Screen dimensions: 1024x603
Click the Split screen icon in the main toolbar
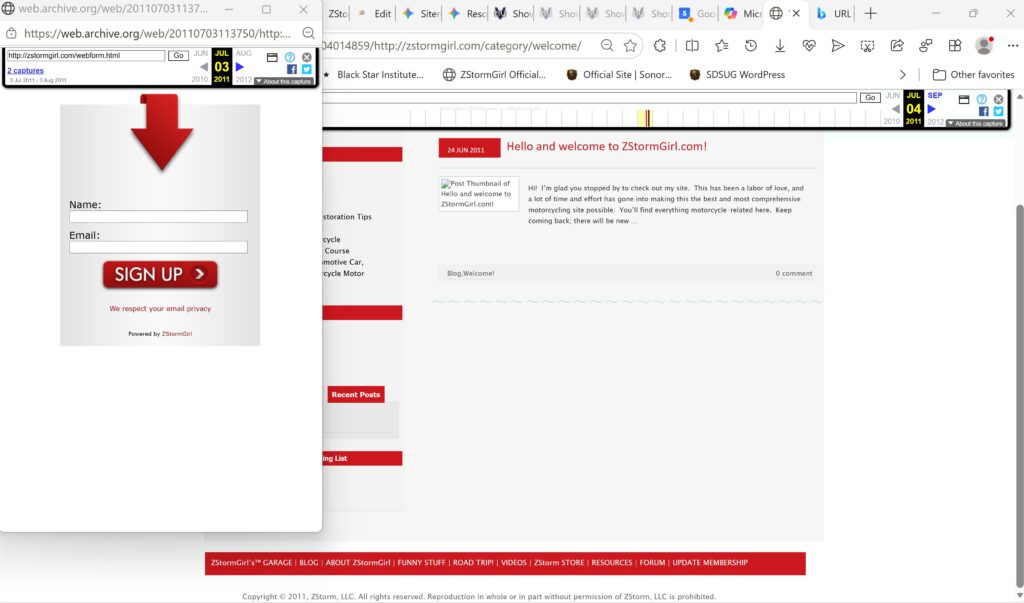pyautogui.click(x=692, y=46)
